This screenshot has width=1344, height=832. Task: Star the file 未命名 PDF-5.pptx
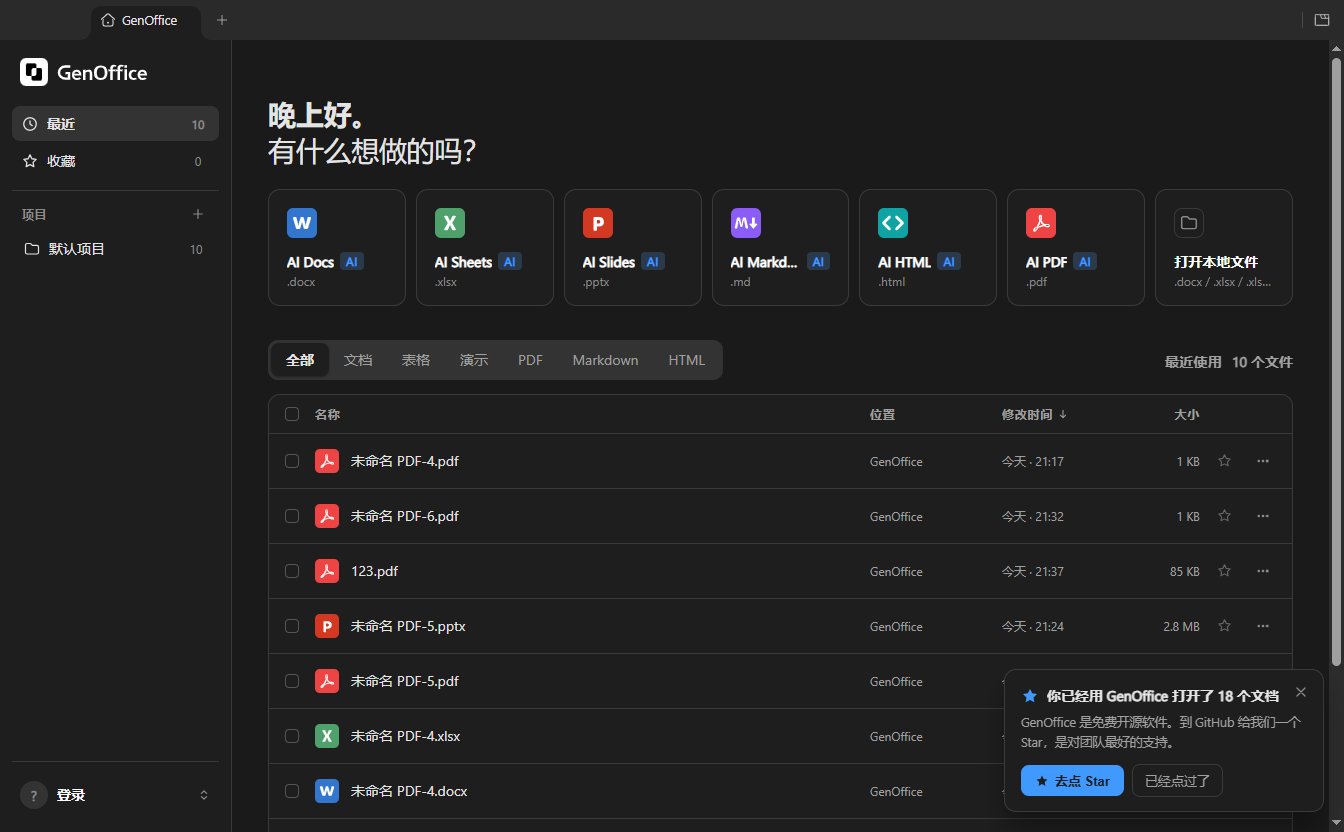pos(1224,626)
